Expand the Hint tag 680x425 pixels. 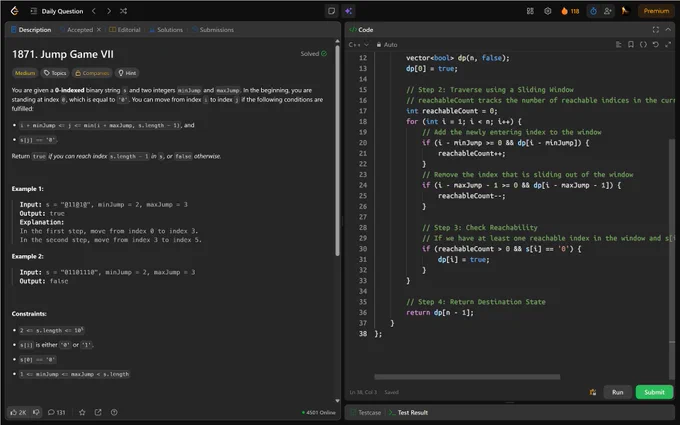[x=127, y=73]
